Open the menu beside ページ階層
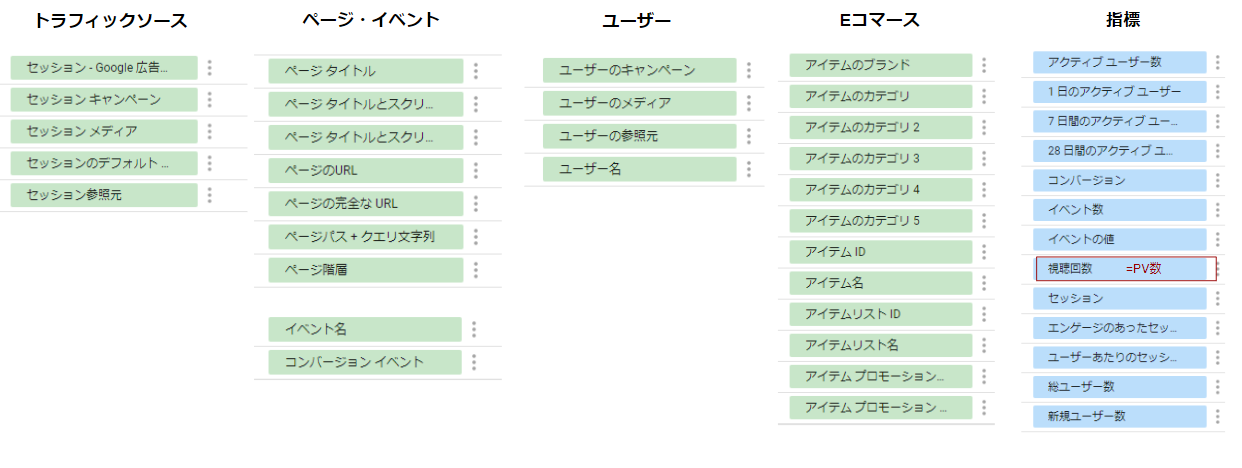Screen dimensions: 1242x468 pos(476,269)
